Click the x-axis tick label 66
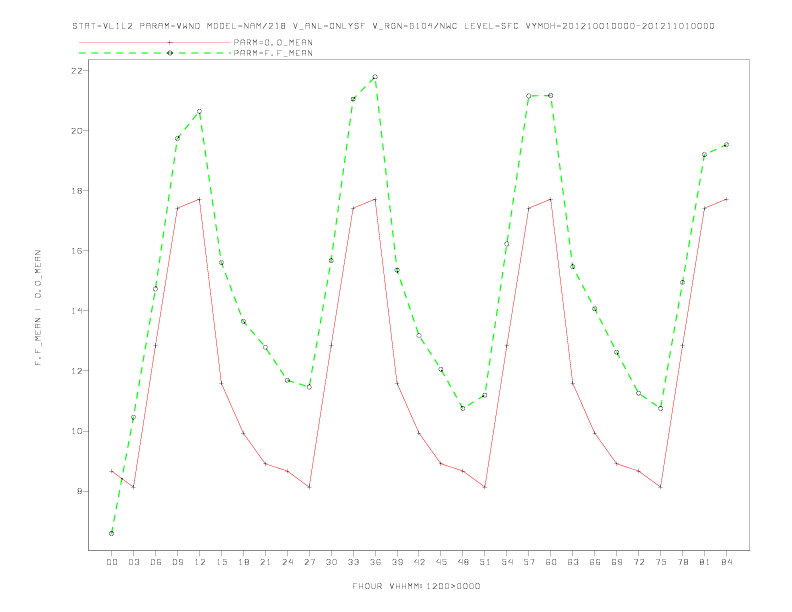 [x=595, y=562]
